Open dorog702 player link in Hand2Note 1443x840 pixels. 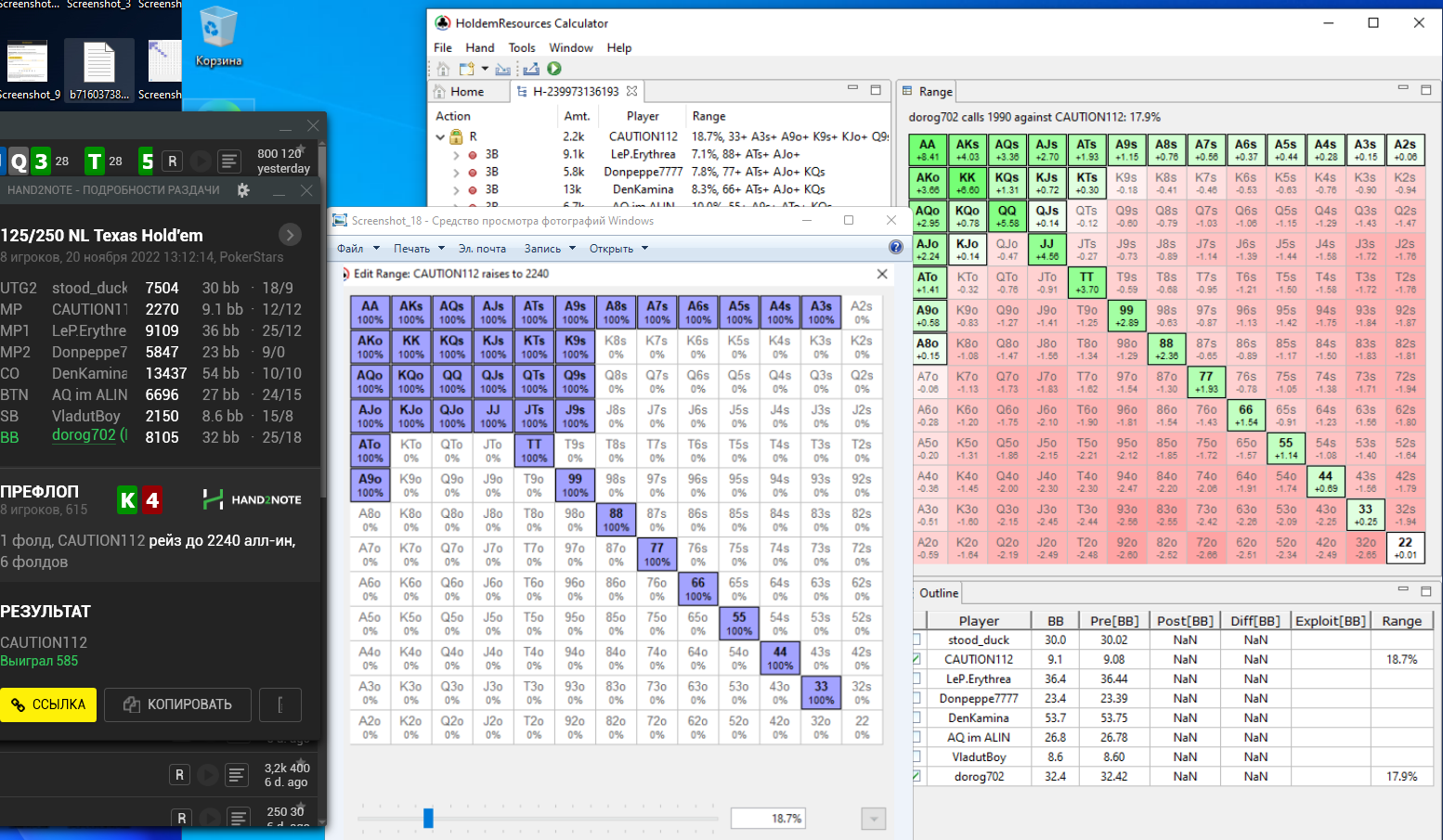coord(84,435)
